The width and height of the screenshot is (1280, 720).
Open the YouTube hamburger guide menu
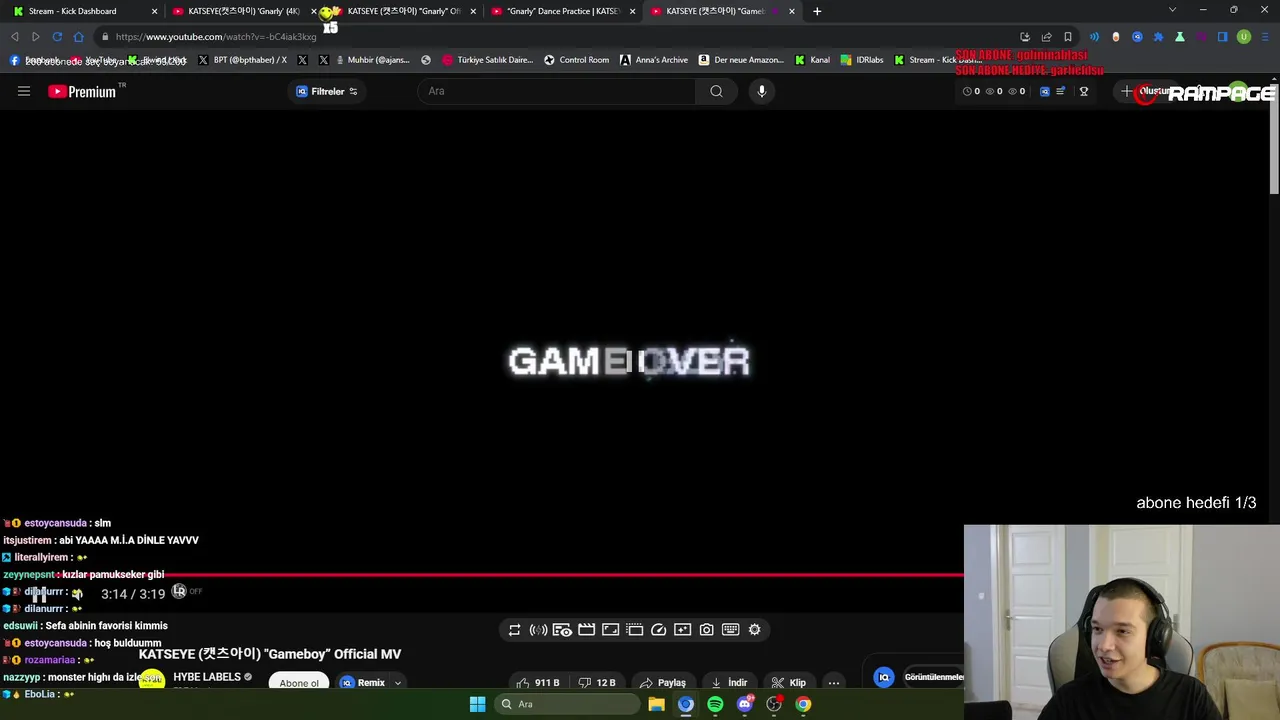click(24, 91)
